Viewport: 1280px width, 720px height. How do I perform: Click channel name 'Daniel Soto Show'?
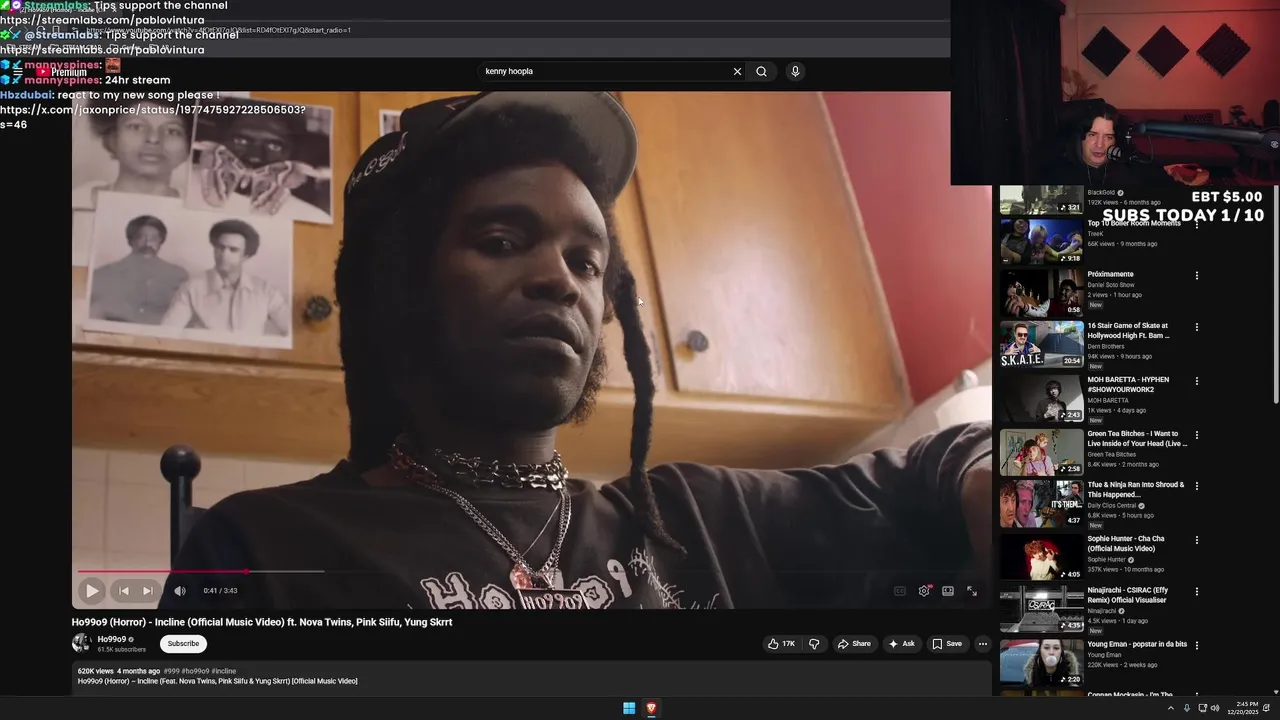[1111, 285]
